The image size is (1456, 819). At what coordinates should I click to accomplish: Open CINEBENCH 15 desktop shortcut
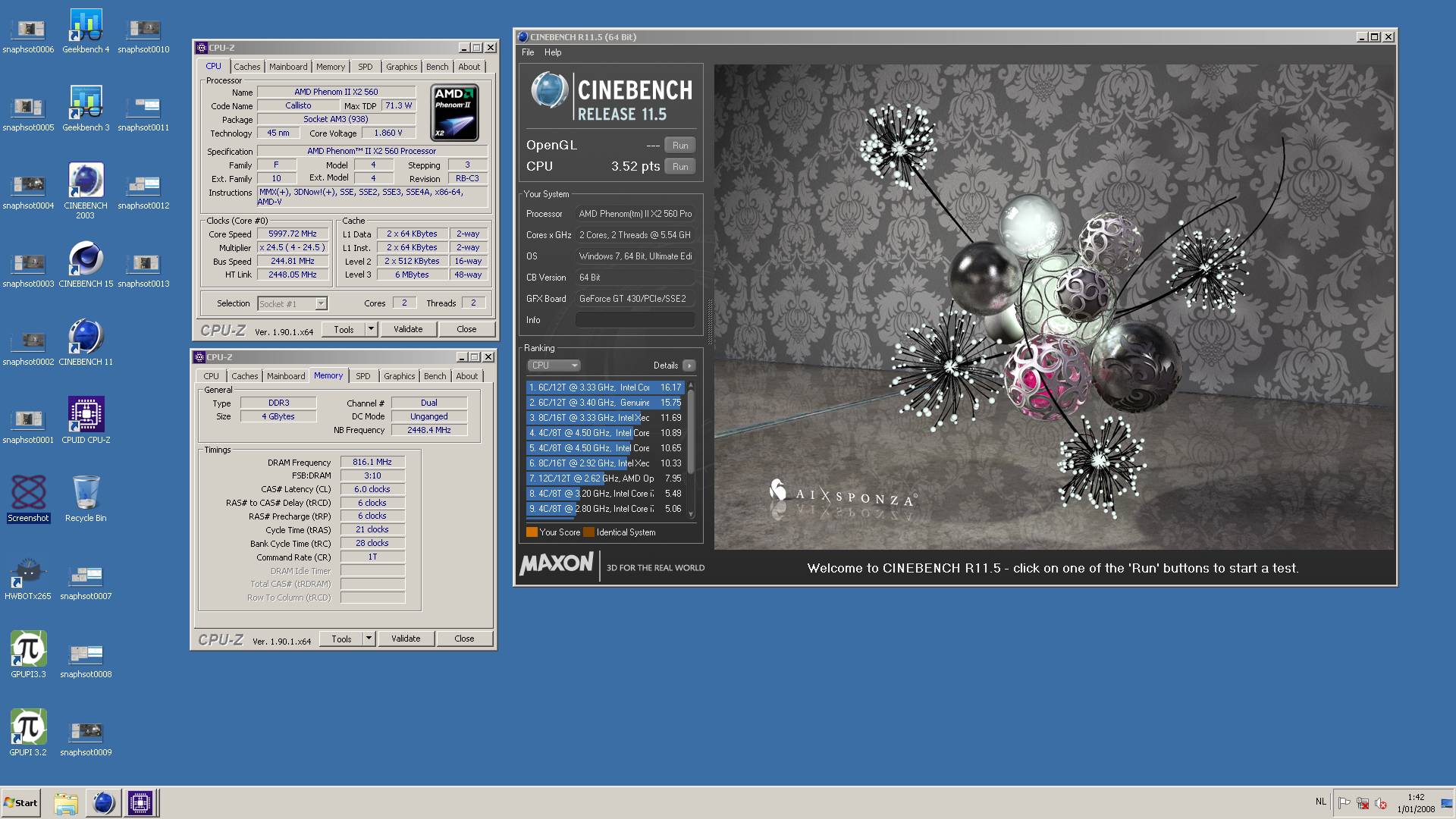(86, 265)
